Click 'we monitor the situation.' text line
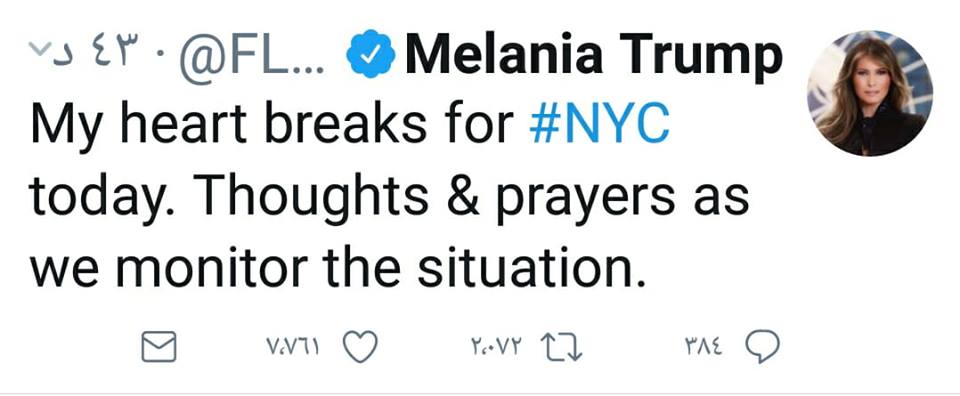 click(339, 267)
